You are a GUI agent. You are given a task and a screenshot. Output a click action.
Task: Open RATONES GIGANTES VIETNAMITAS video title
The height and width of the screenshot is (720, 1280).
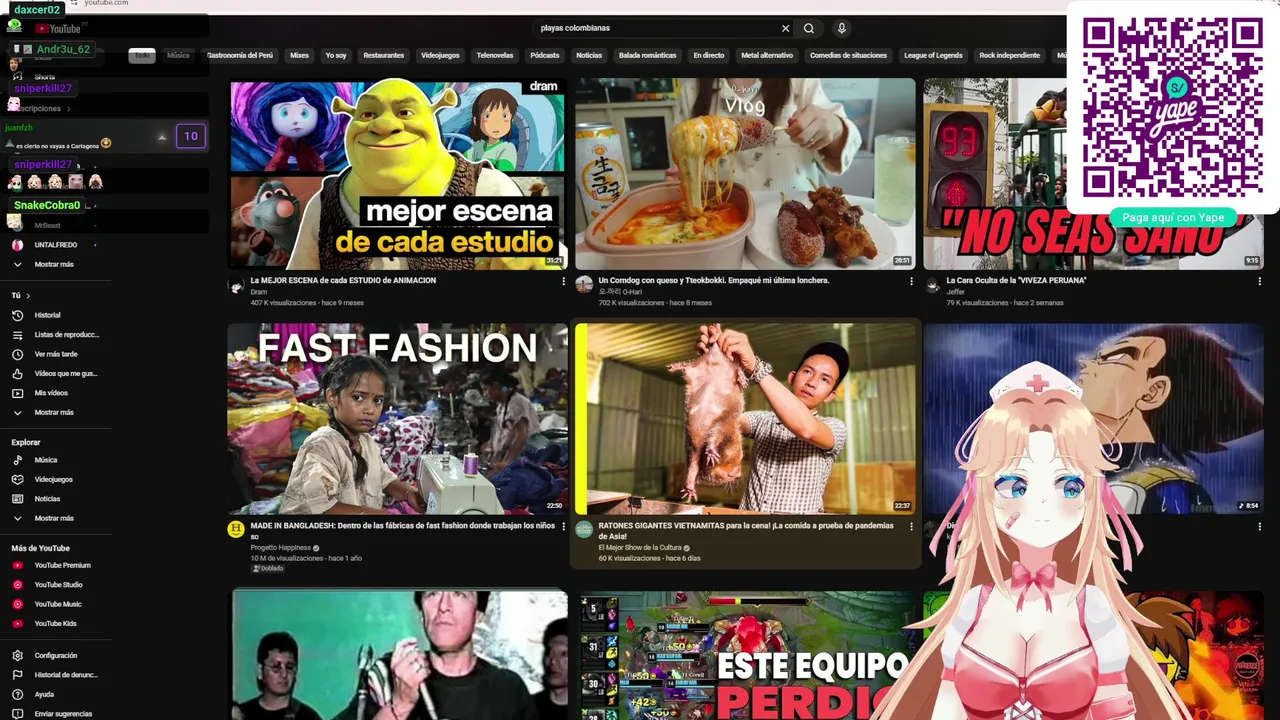(x=746, y=530)
